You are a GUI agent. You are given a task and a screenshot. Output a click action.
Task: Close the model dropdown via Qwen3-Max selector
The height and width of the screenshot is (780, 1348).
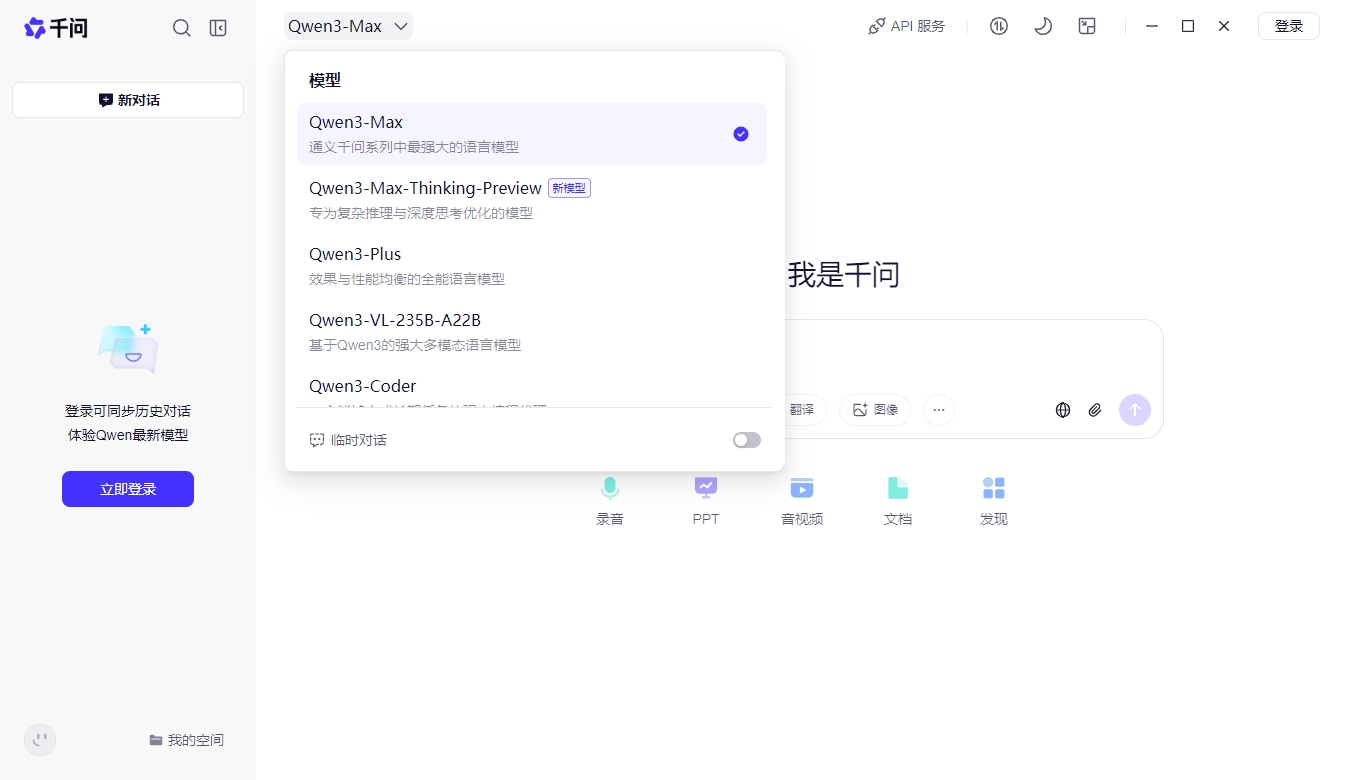[x=347, y=26]
